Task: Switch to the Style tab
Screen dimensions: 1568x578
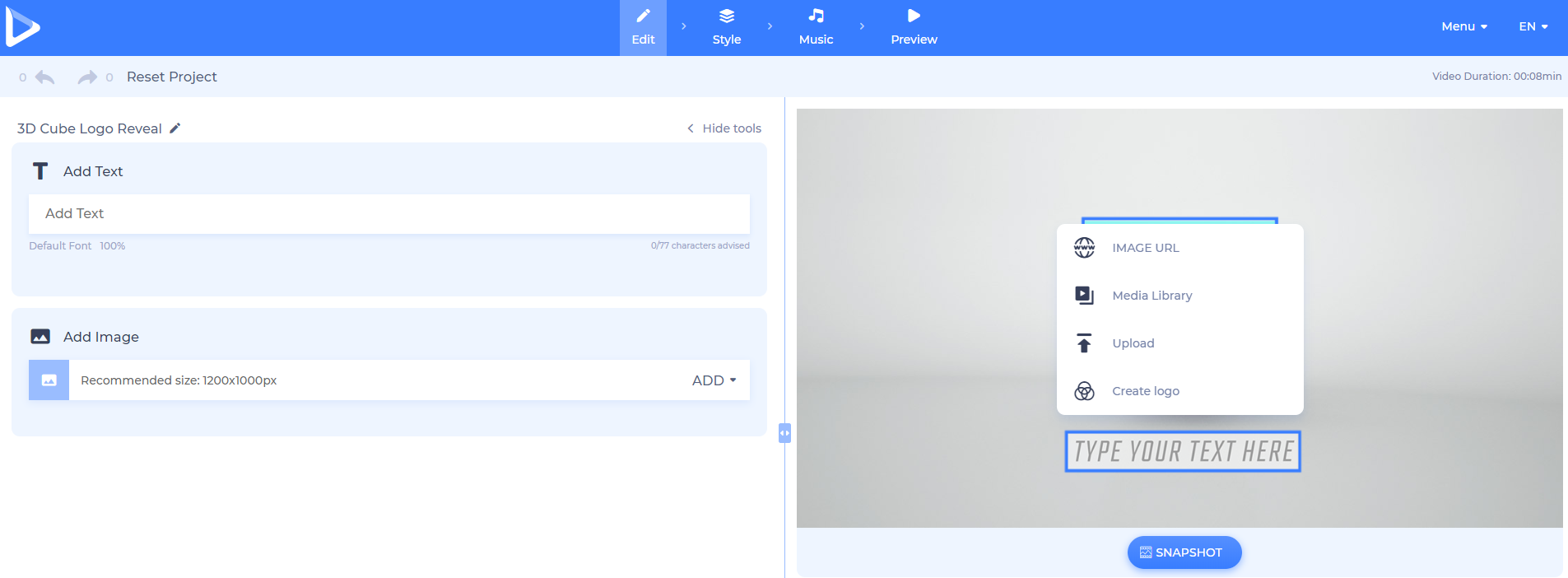Action: pos(726,27)
